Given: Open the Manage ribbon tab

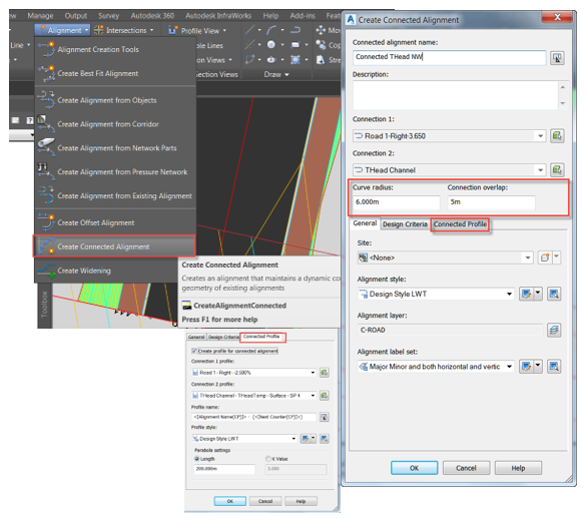Looking at the screenshot, I should [x=40, y=16].
